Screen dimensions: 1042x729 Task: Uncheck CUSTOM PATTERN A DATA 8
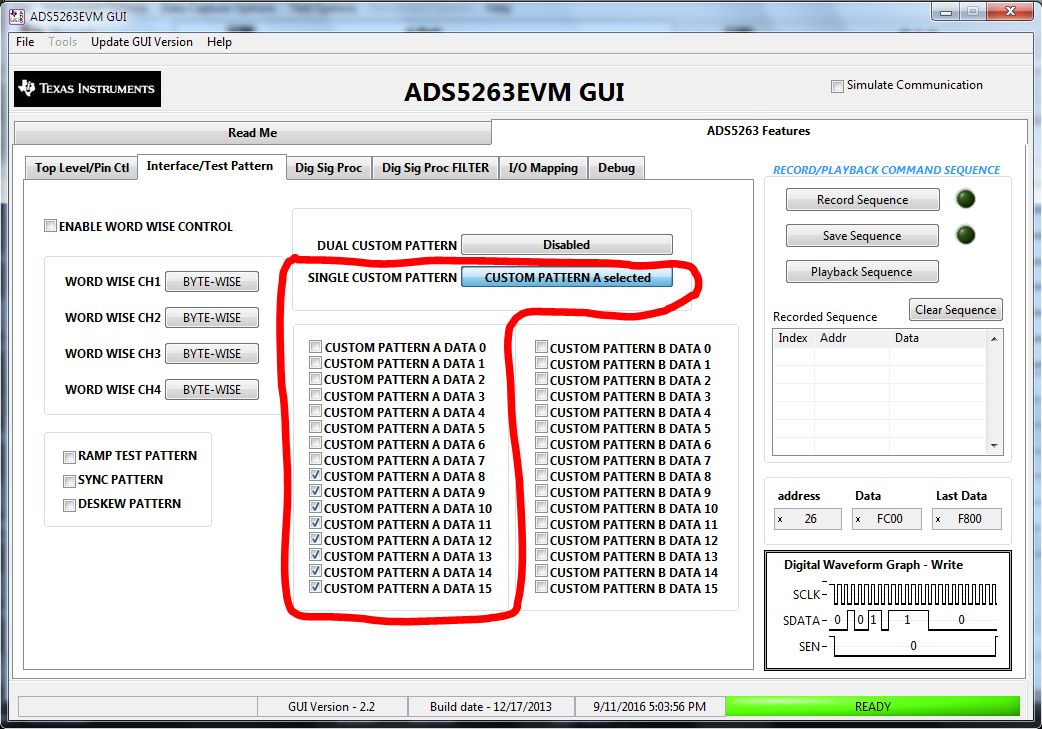click(x=316, y=475)
